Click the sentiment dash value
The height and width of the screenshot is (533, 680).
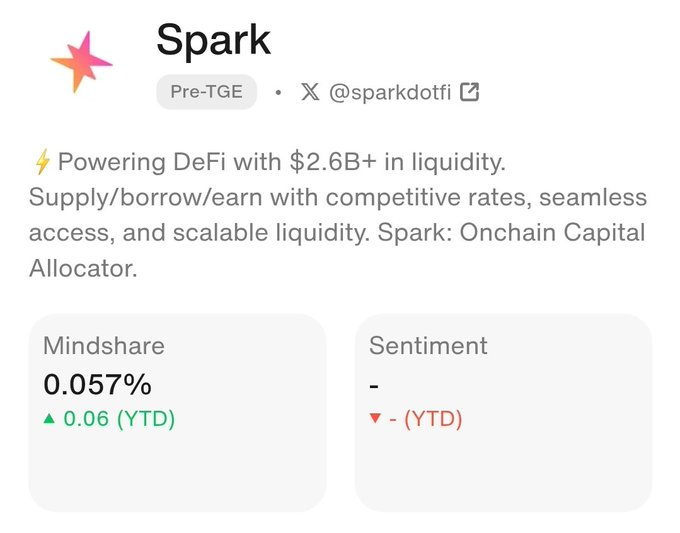click(x=374, y=385)
